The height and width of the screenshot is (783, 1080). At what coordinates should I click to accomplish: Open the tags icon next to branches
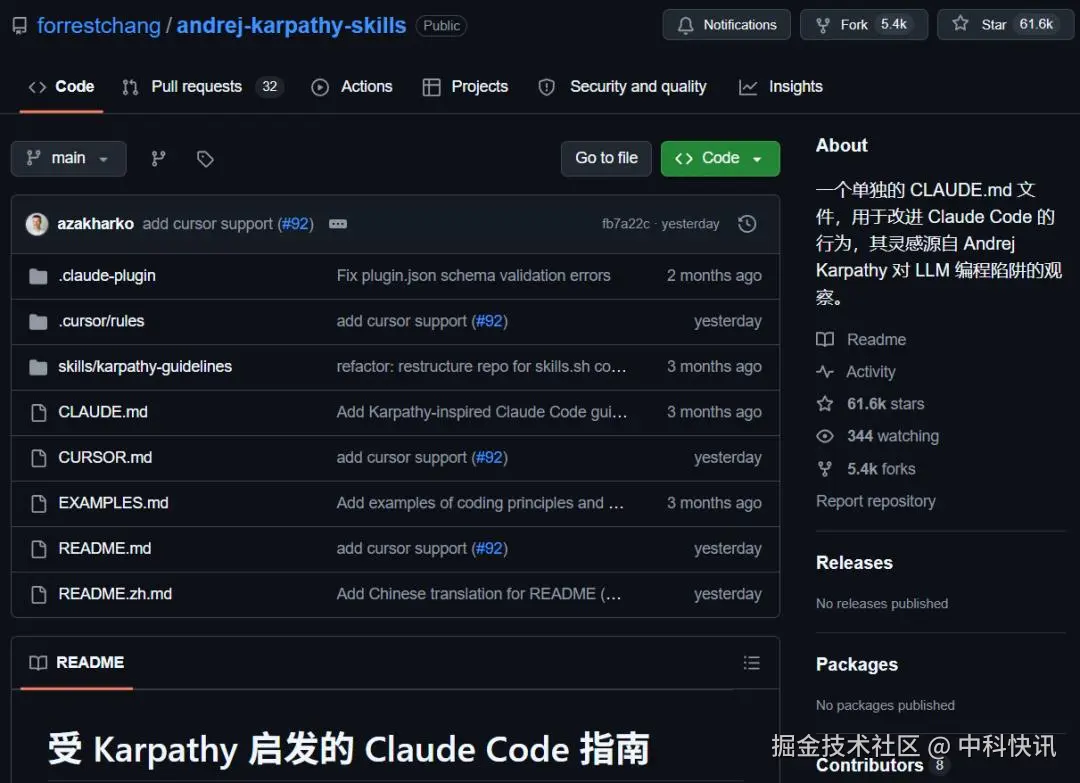205,159
